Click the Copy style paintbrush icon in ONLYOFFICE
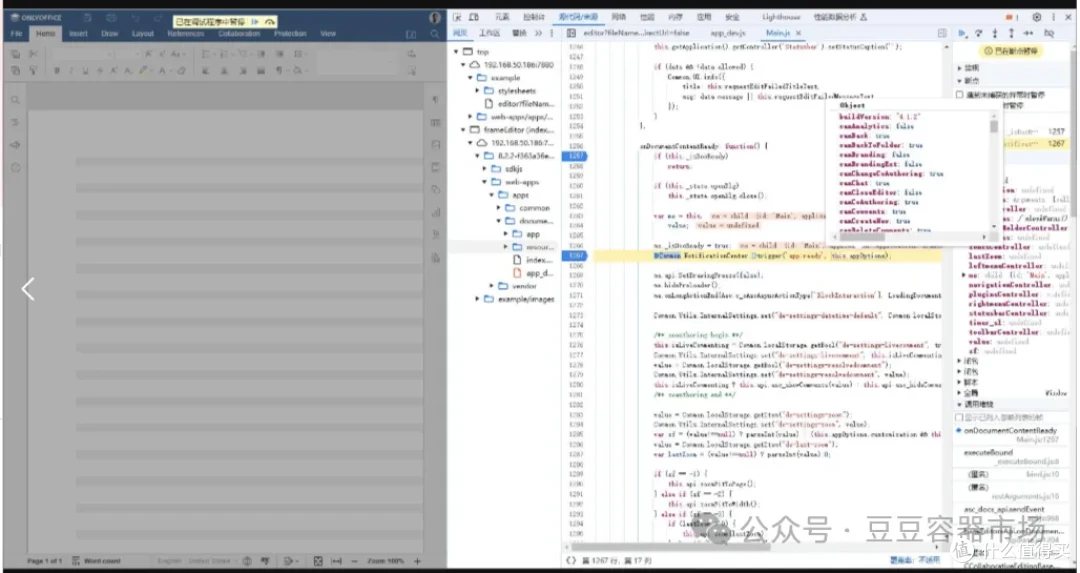The height and width of the screenshot is (573, 1080). (x=32, y=70)
